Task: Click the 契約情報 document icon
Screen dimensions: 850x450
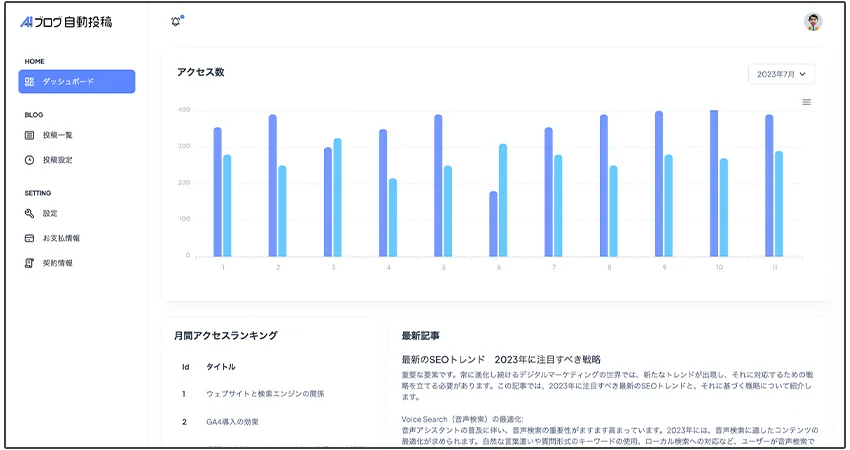Action: [x=30, y=263]
